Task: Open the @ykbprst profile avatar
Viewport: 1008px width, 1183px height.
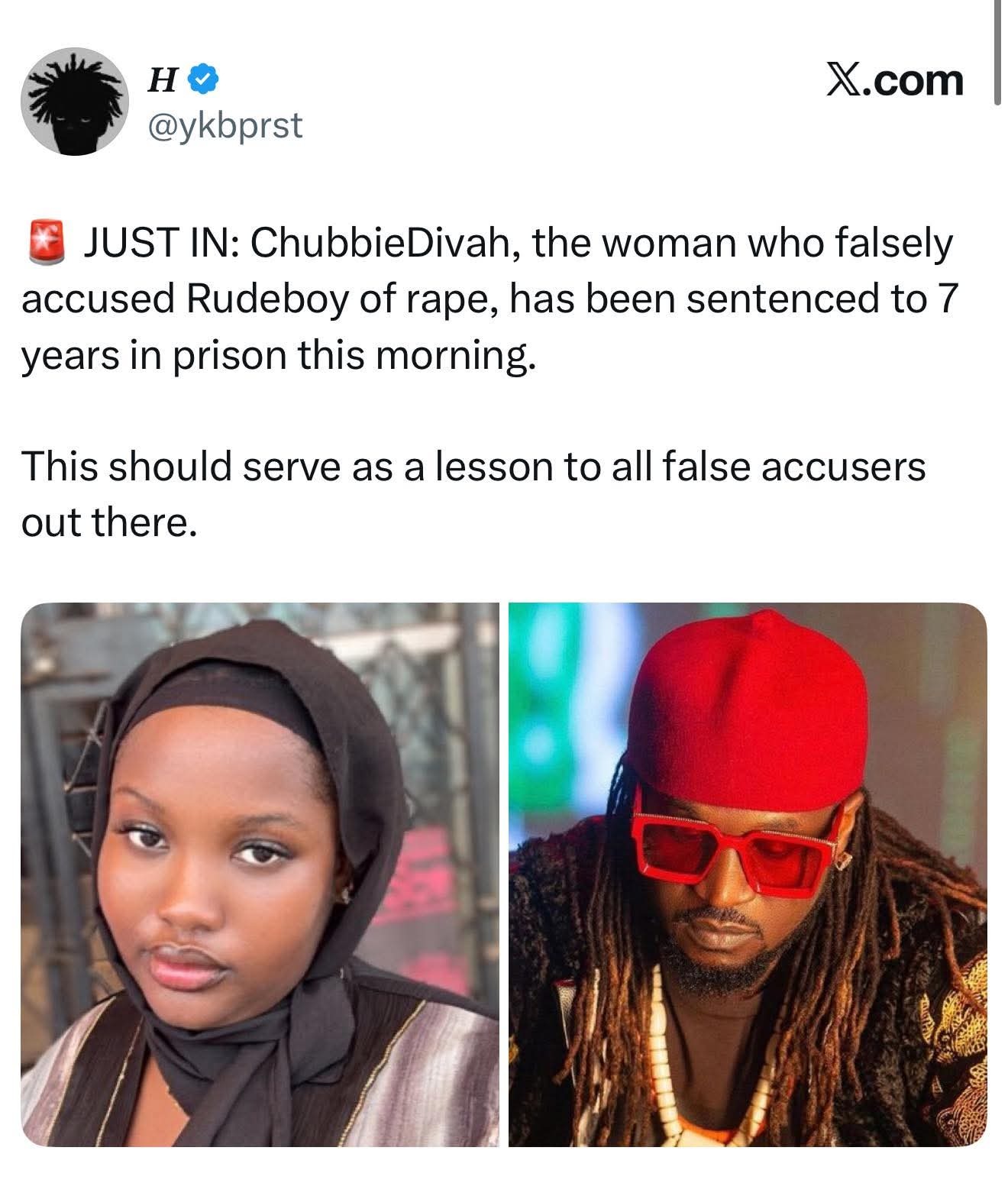Action: coord(75,102)
